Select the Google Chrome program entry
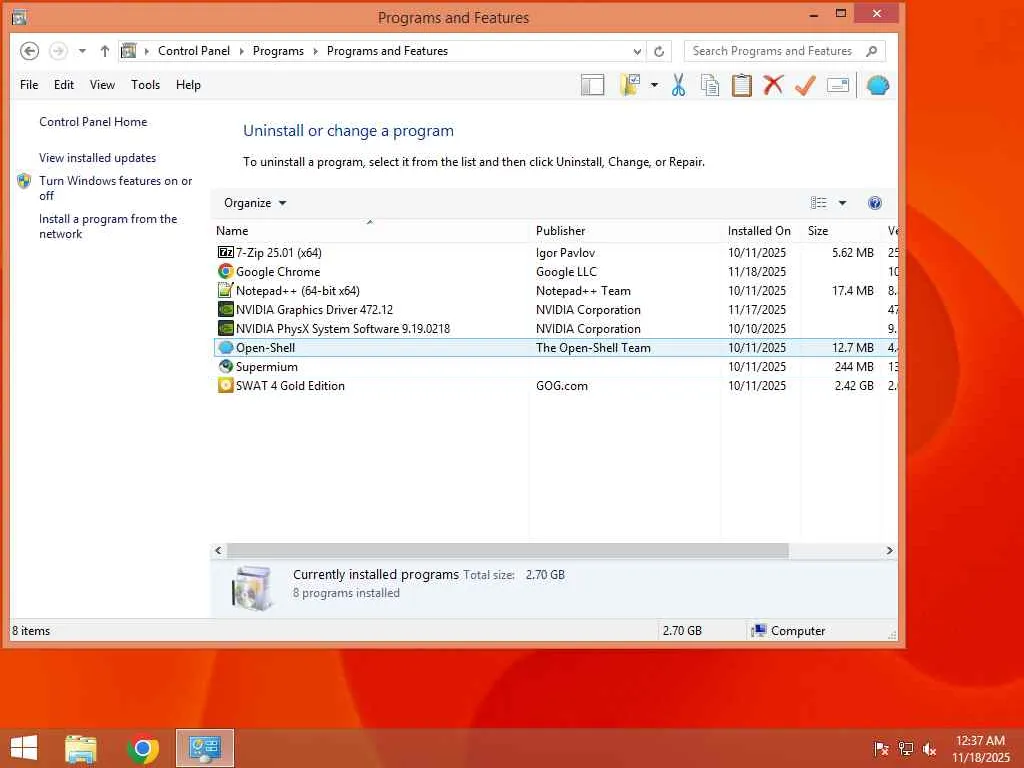This screenshot has height=768, width=1024. click(x=555, y=272)
